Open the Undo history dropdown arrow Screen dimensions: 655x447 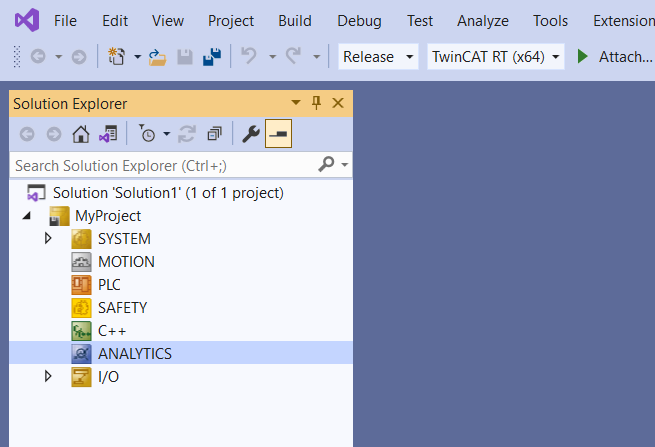coord(272,56)
